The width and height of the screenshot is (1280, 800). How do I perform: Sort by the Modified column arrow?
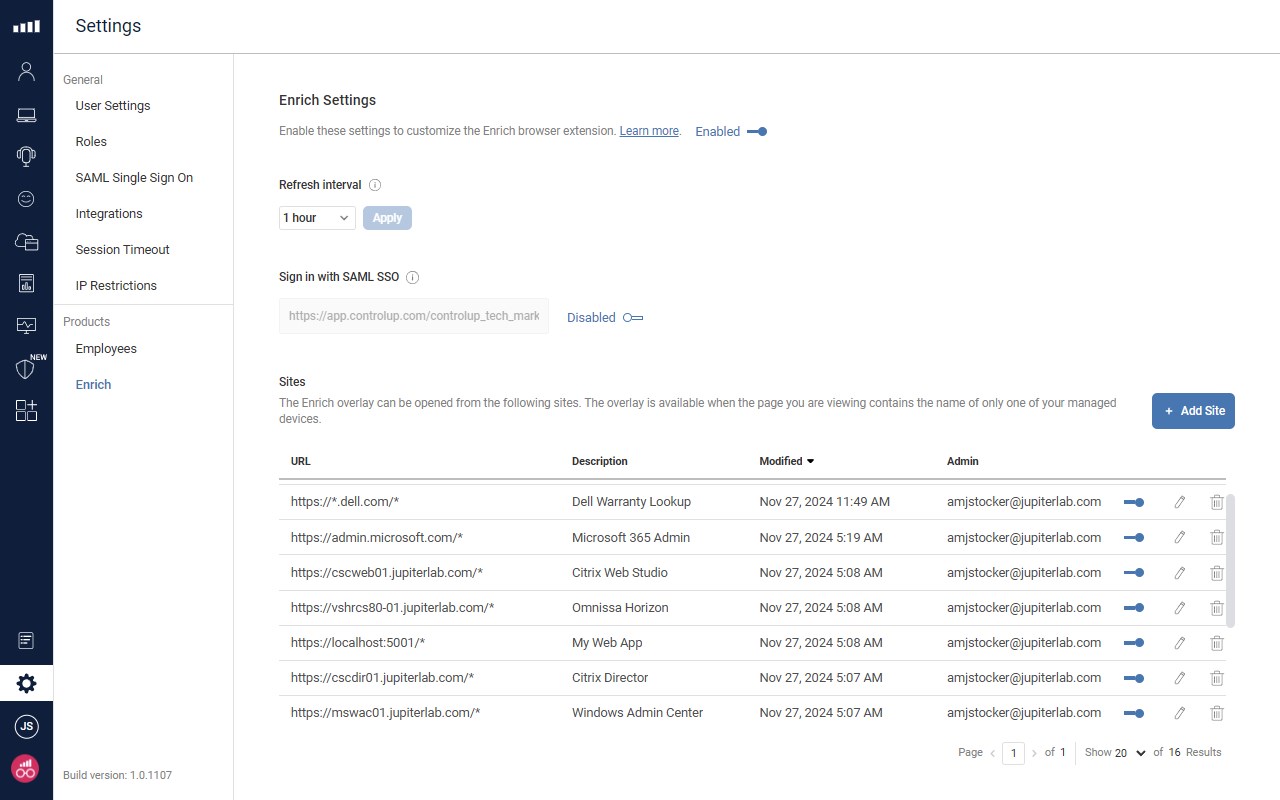click(810, 461)
